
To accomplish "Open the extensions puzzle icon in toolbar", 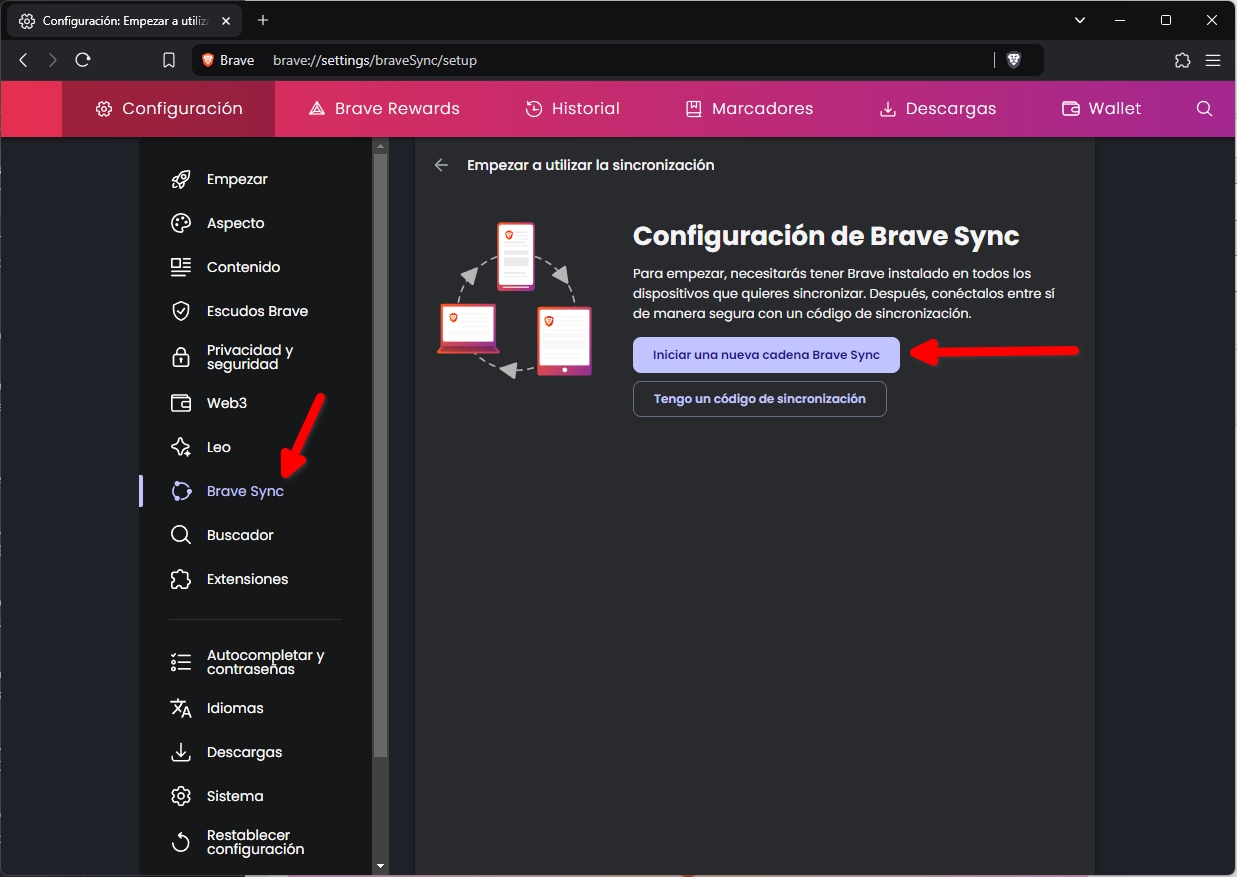I will pyautogui.click(x=1183, y=60).
